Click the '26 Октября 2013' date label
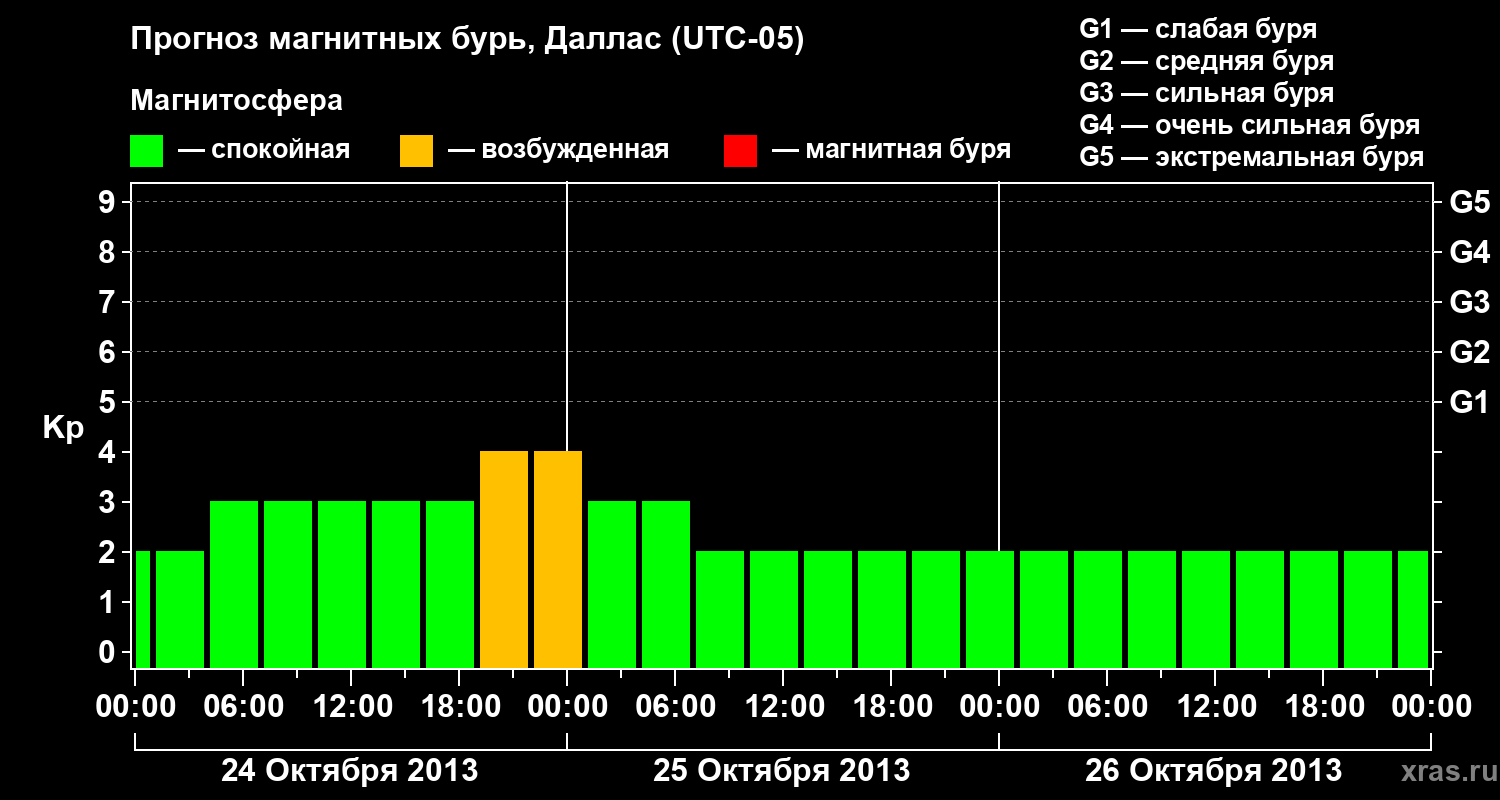 [1213, 771]
